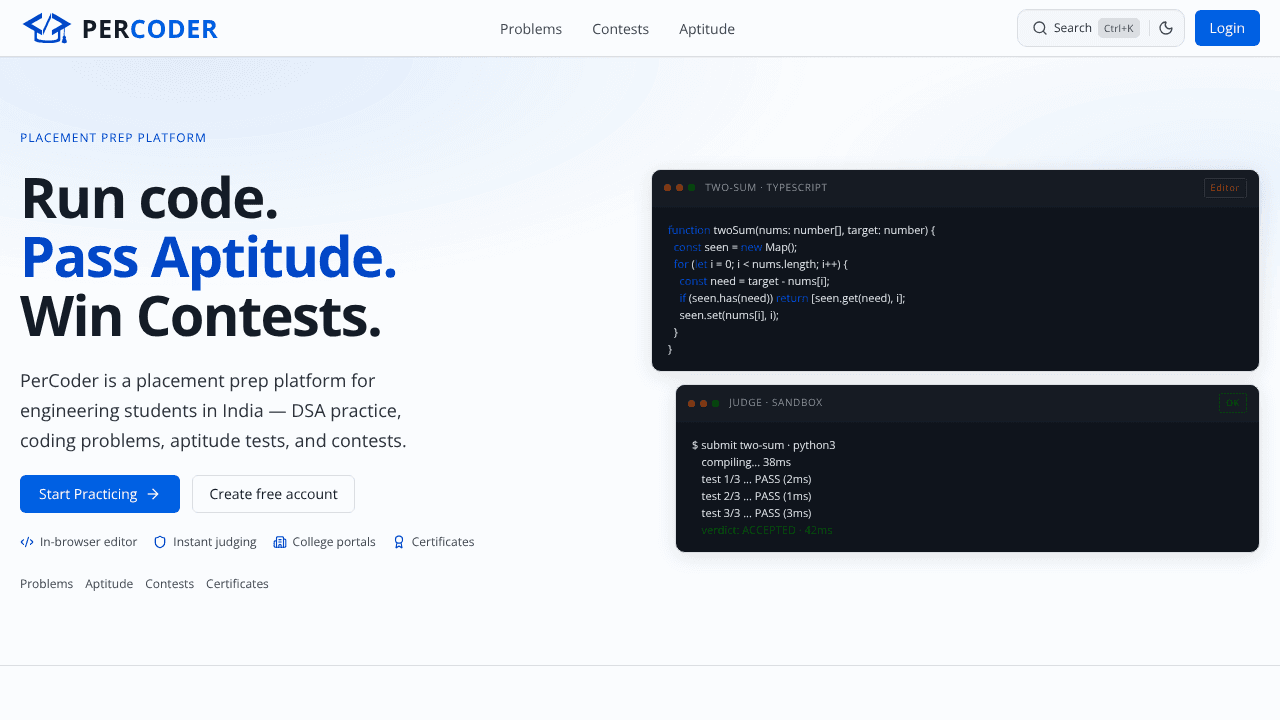Click the orange dot on JUDGE SANDBOX window
This screenshot has height=720, width=1280.
point(704,403)
